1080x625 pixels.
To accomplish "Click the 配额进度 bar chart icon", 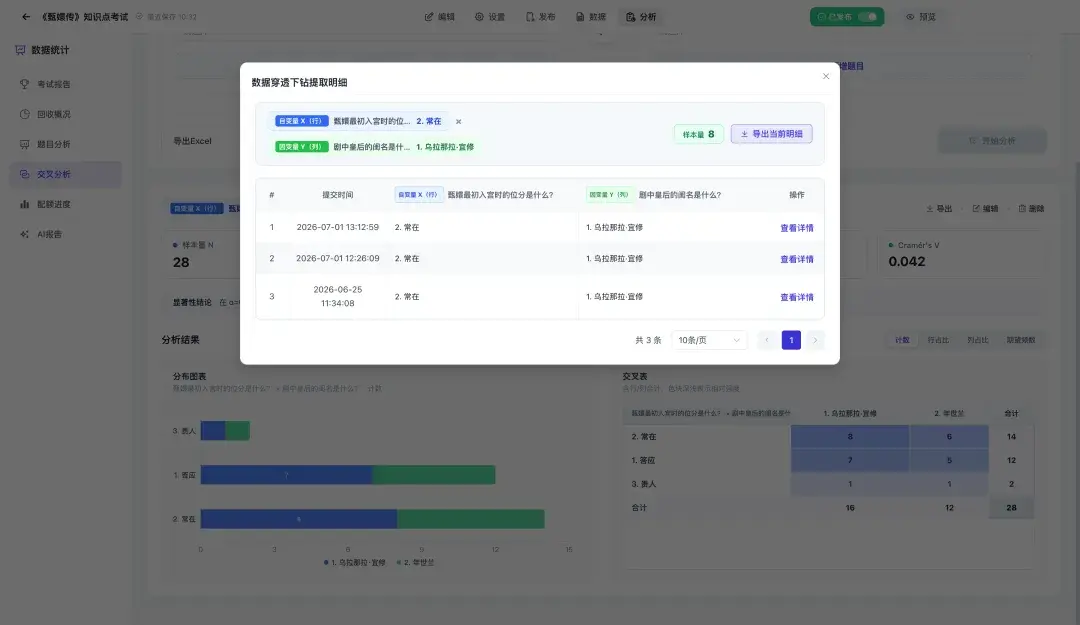I will tap(25, 205).
